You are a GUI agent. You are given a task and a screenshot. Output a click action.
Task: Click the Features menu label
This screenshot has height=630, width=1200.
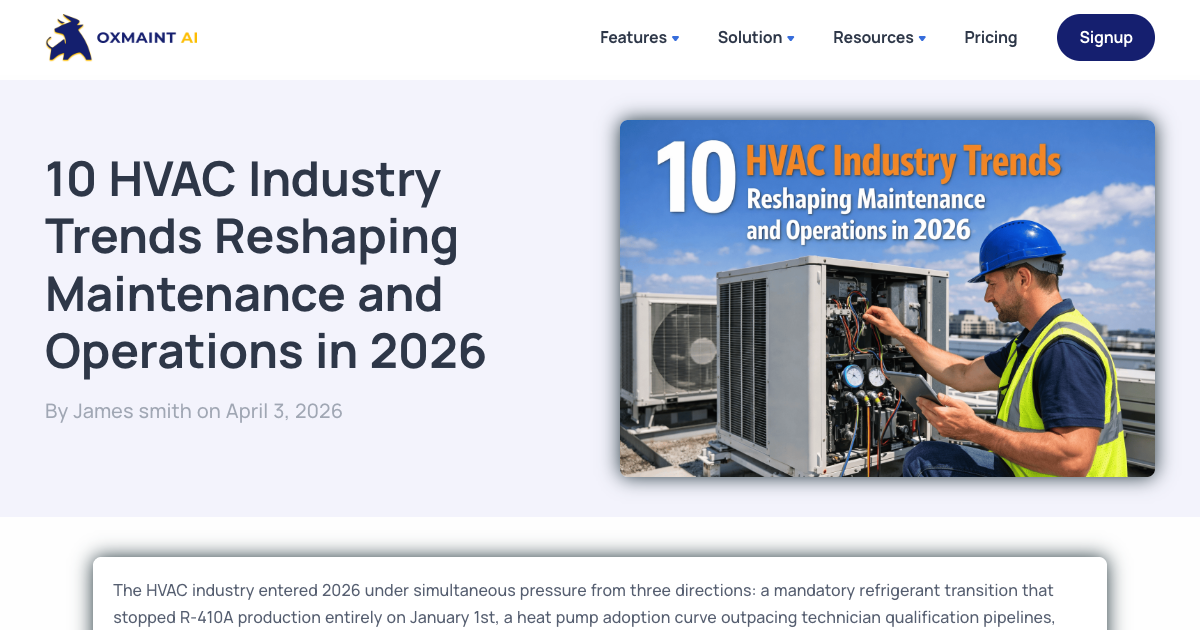click(x=633, y=37)
